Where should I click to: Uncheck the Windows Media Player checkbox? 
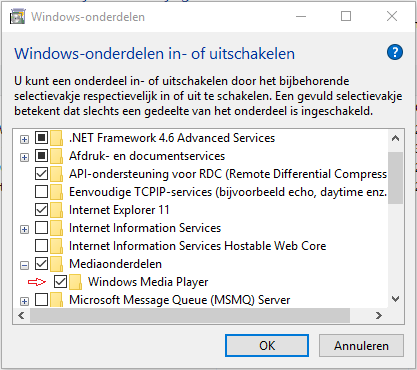click(x=60, y=282)
